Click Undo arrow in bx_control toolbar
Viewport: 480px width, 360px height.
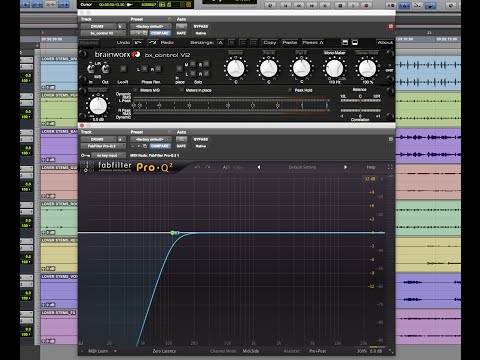click(x=138, y=43)
